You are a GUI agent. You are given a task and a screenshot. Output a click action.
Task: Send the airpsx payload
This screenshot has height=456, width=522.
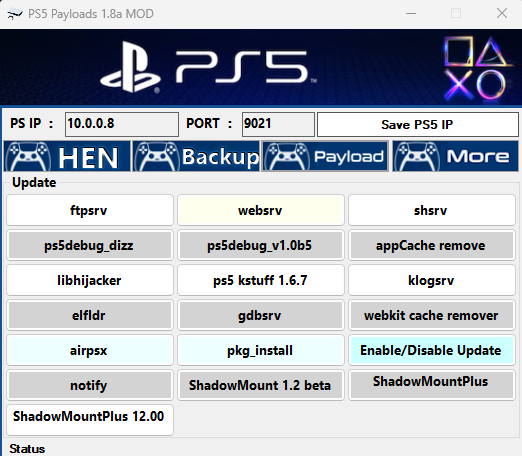(x=90, y=350)
